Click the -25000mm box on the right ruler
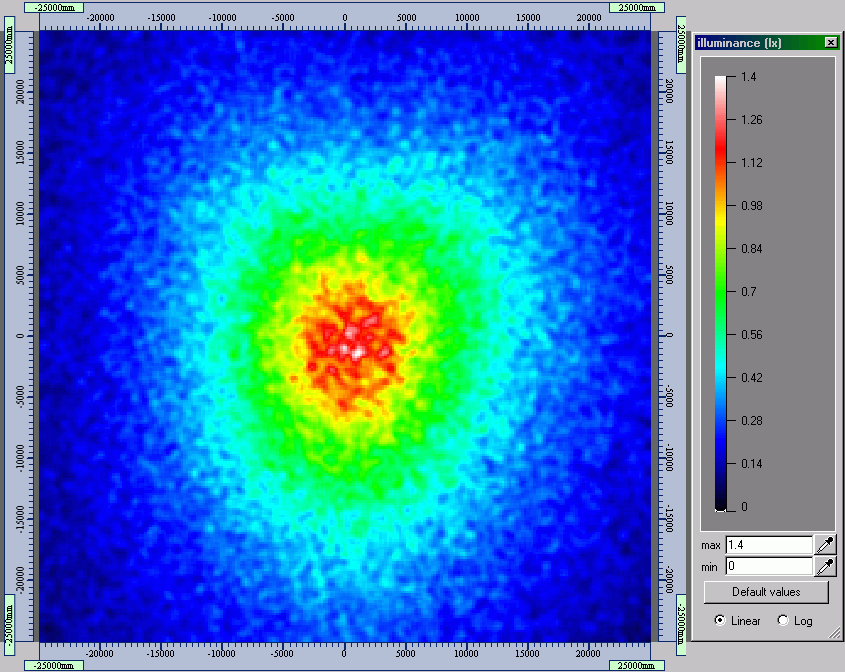 click(681, 625)
